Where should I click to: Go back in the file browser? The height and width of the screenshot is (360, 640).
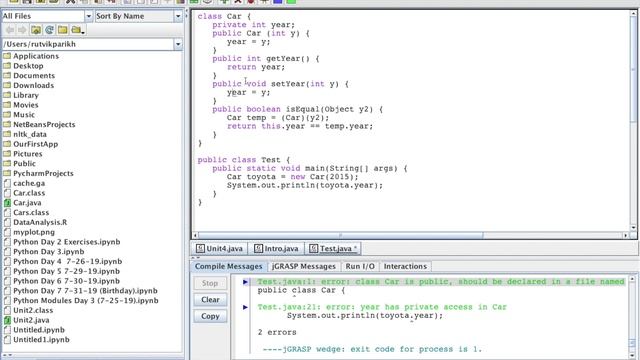(10, 30)
